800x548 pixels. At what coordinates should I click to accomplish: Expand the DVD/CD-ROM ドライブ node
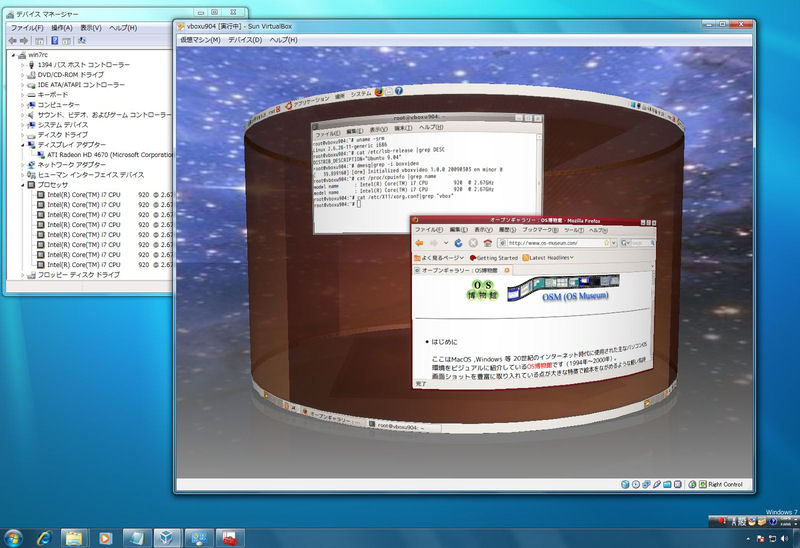22,75
